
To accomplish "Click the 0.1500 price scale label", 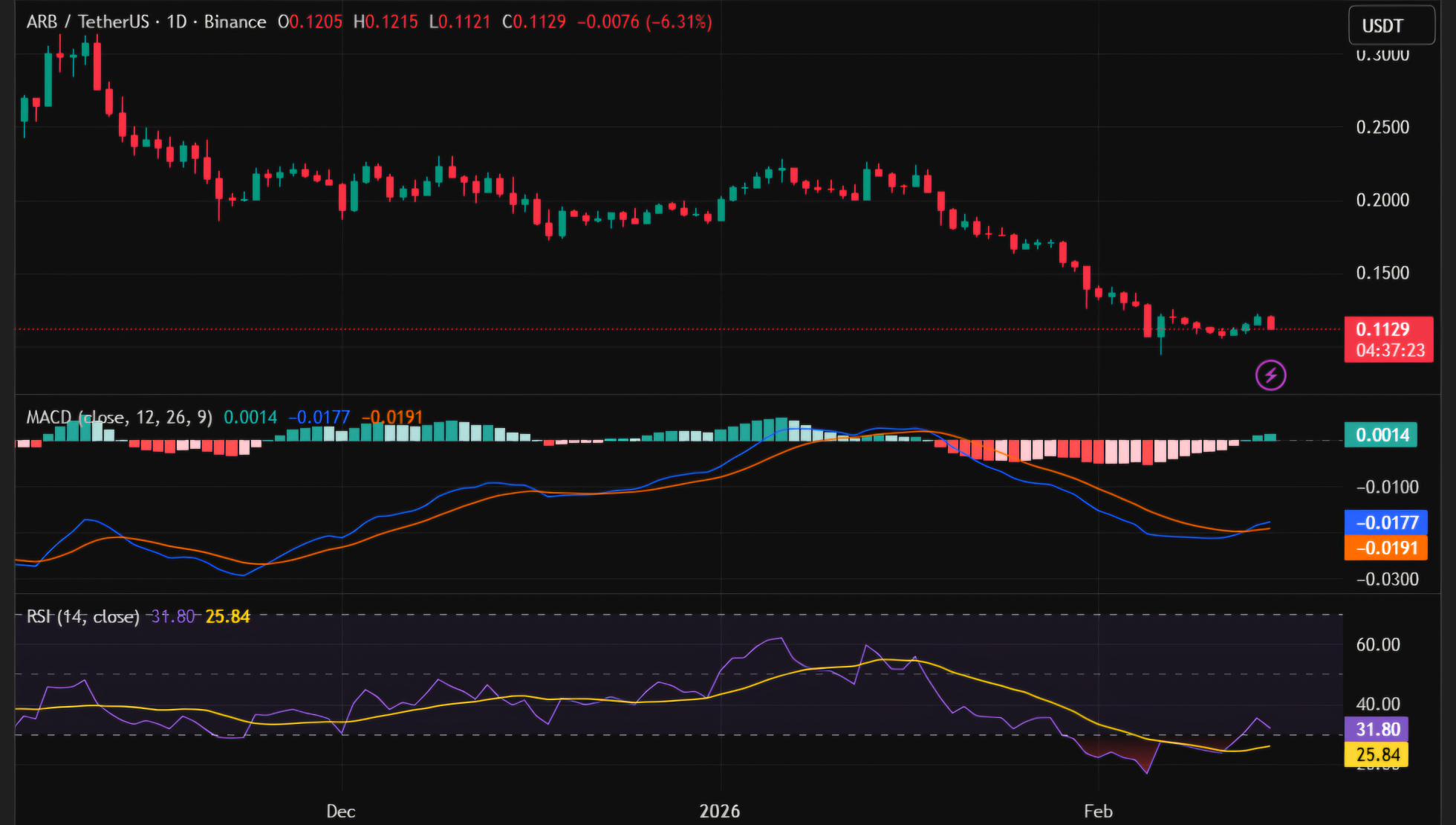I will tap(1382, 273).
